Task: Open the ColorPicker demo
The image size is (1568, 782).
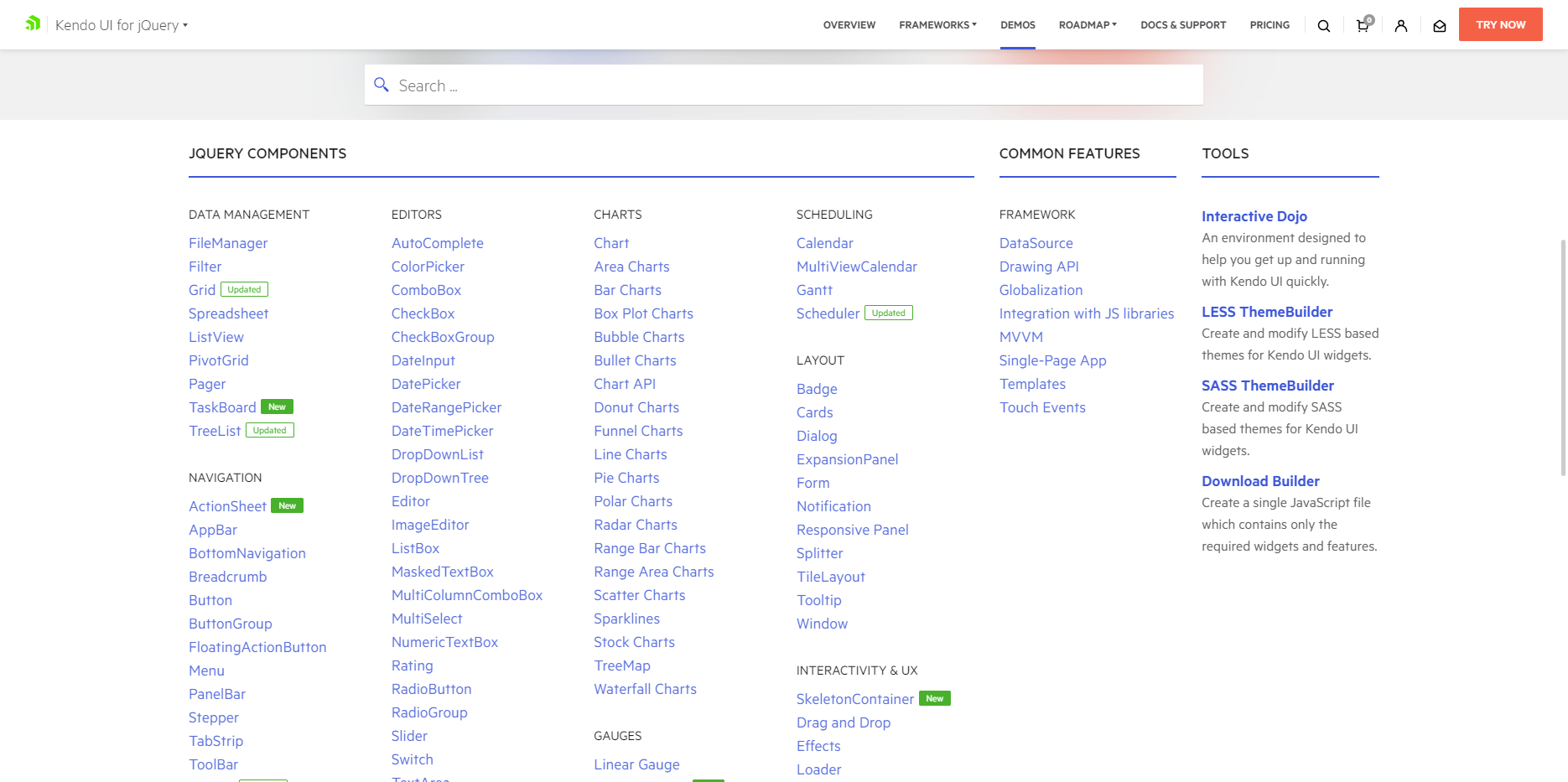Action: pos(428,267)
